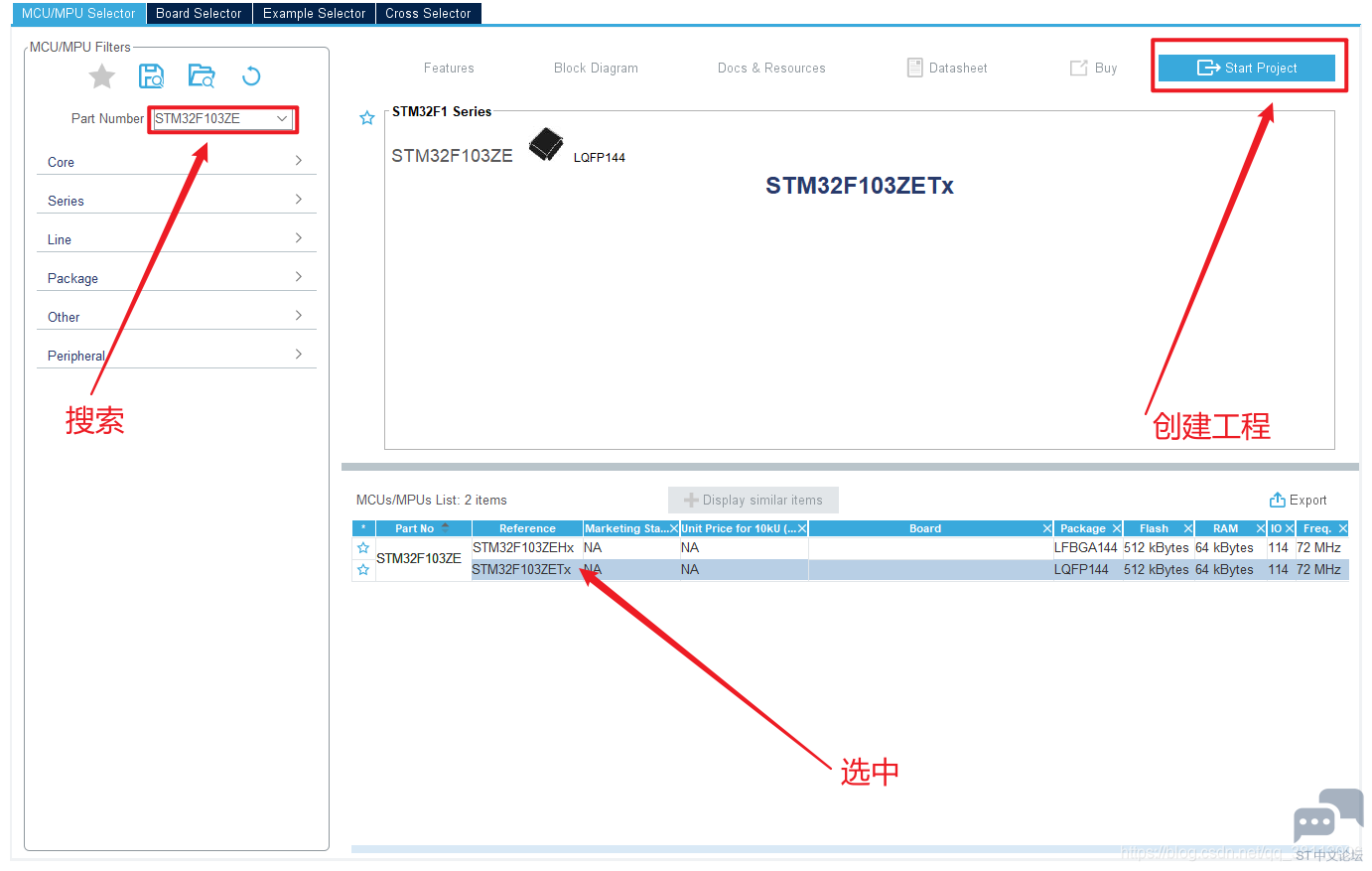Switch to the MCU/MPU Selector tab
This screenshot has height=871, width=1372.
click(x=78, y=13)
